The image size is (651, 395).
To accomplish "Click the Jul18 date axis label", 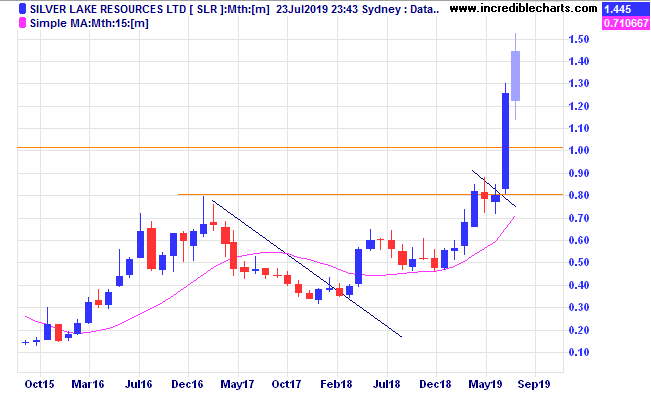I will tap(387, 384).
